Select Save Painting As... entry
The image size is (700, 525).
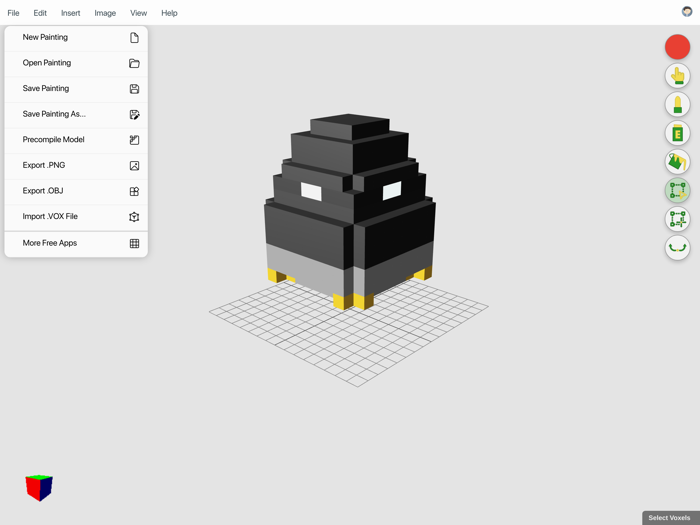pos(76,114)
